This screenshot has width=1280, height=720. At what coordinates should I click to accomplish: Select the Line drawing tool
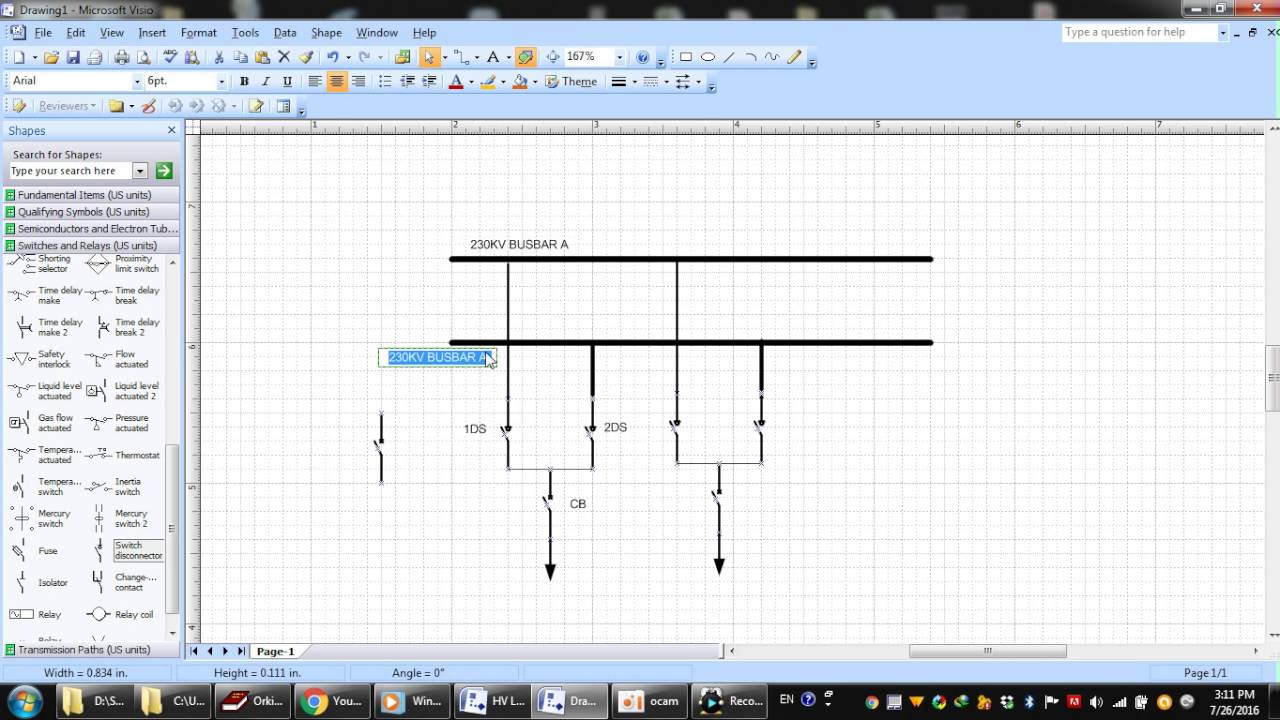pos(729,57)
